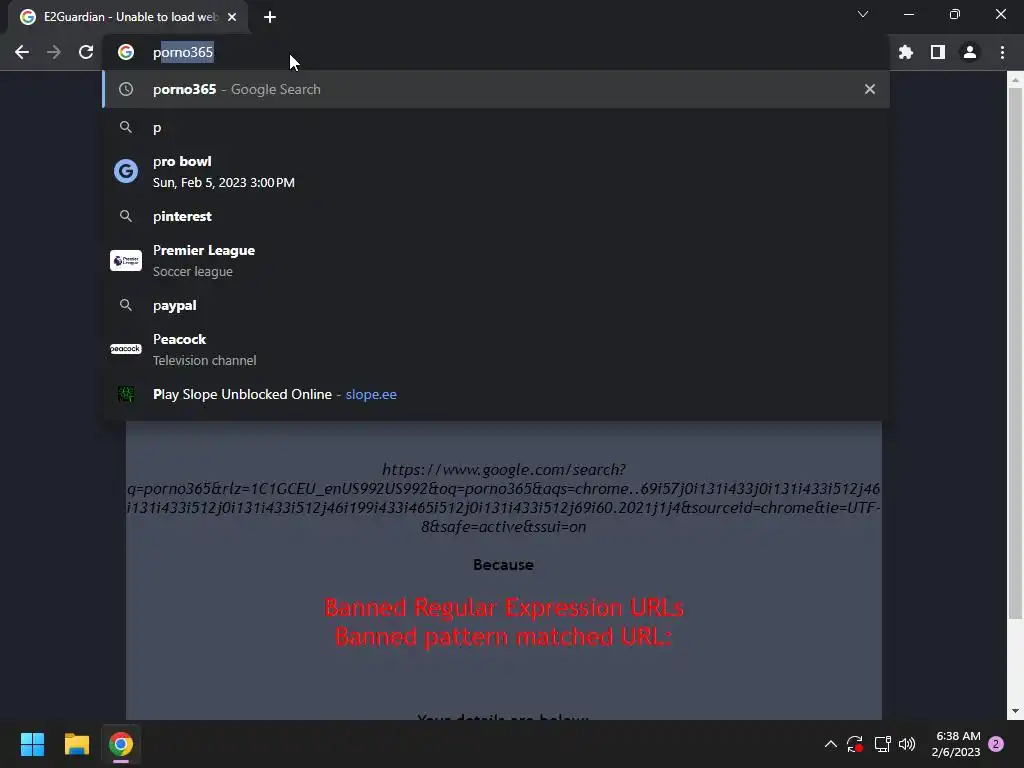This screenshot has width=1024, height=768.
Task: Open the Extensions puzzle icon
Action: [906, 52]
